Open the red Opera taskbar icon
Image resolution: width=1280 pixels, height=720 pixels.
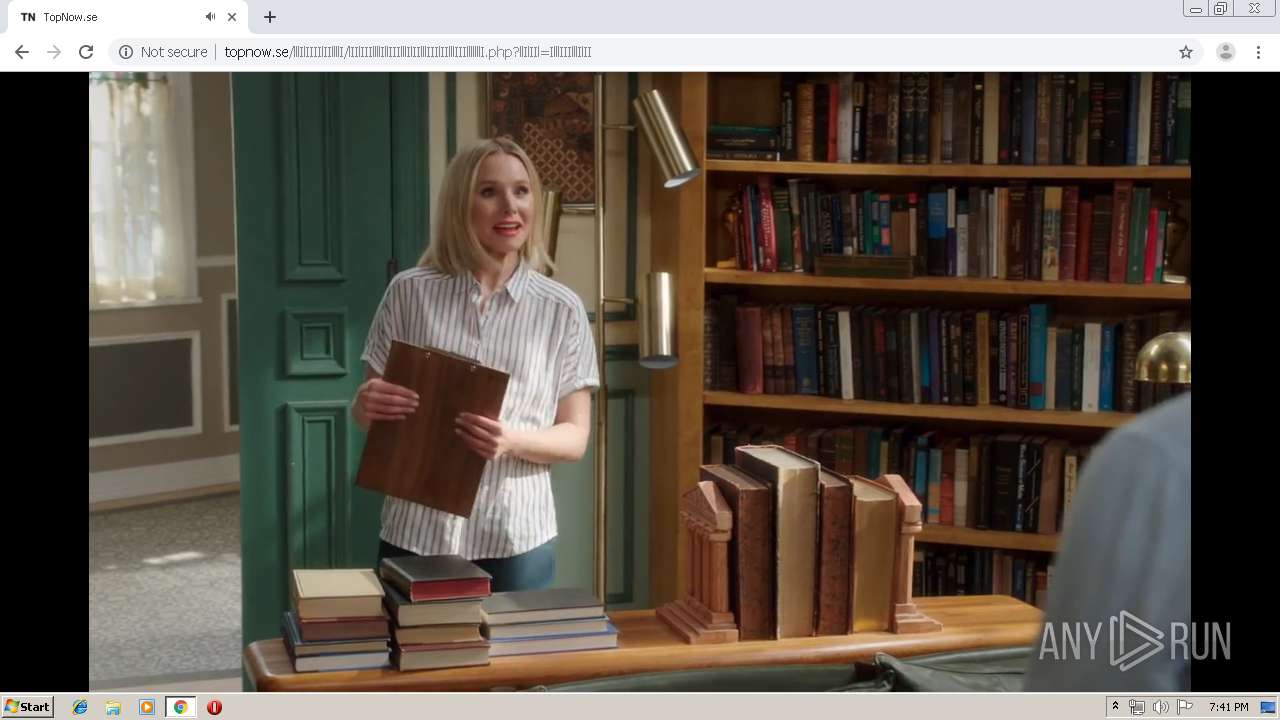(214, 707)
